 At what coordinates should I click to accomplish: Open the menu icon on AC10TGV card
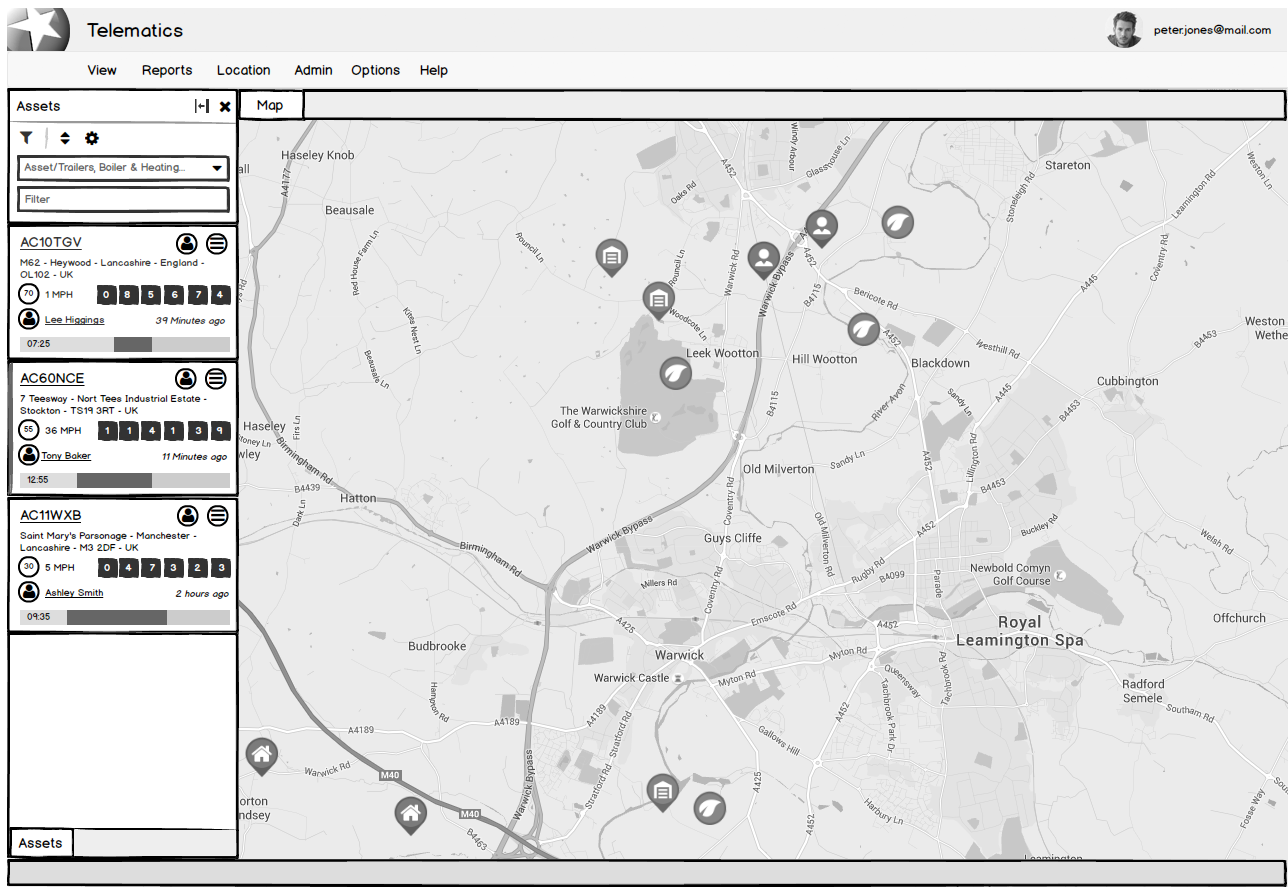coord(217,243)
